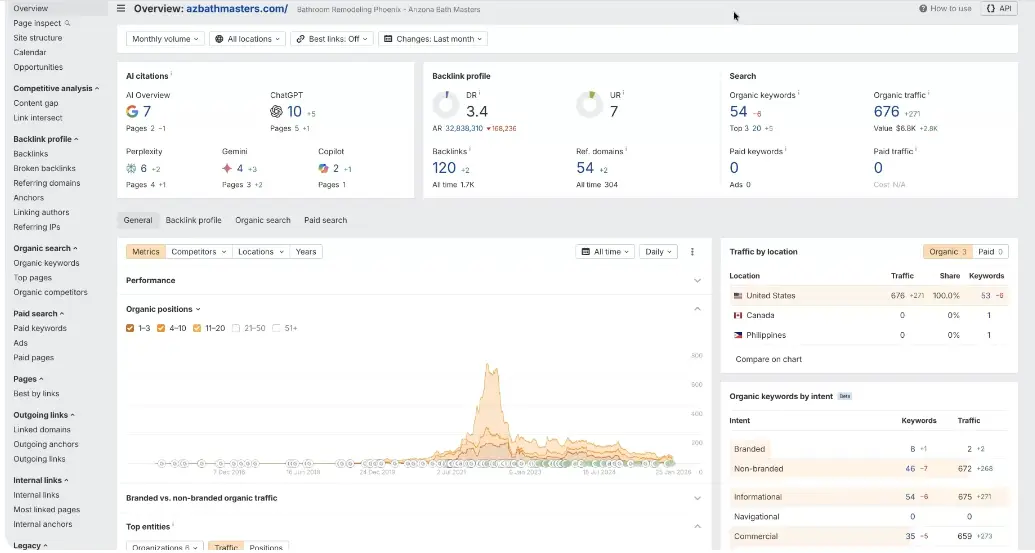Click the search icon beside Page inspect

point(67,23)
